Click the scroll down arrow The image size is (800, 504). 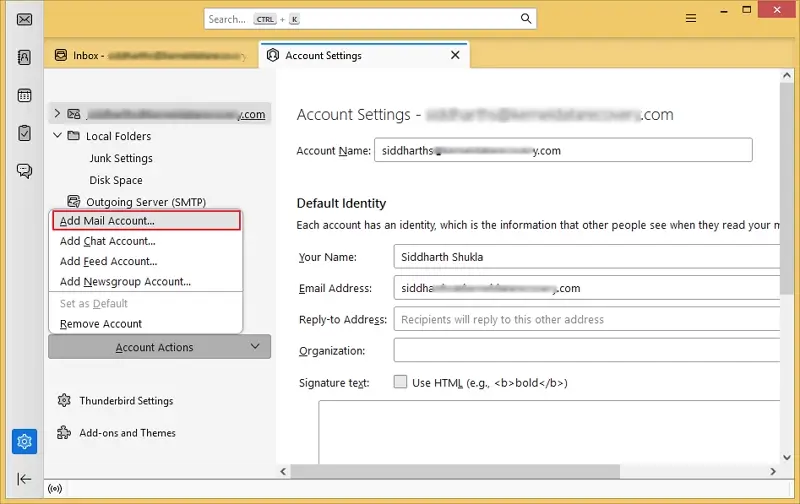786,458
